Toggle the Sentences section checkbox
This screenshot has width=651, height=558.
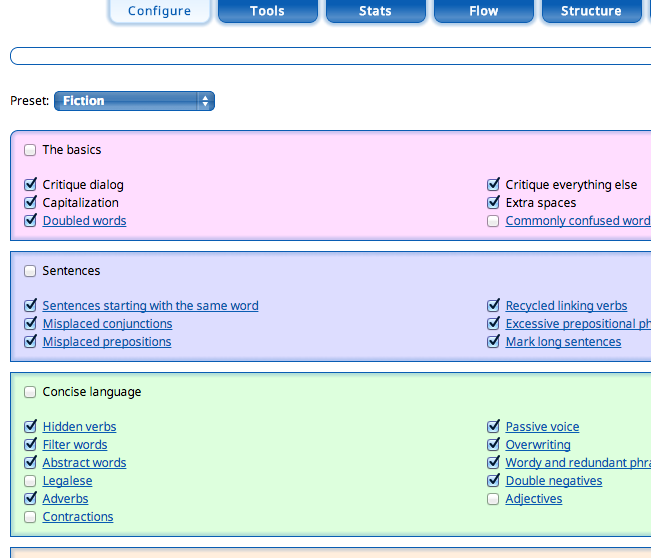pos(30,271)
